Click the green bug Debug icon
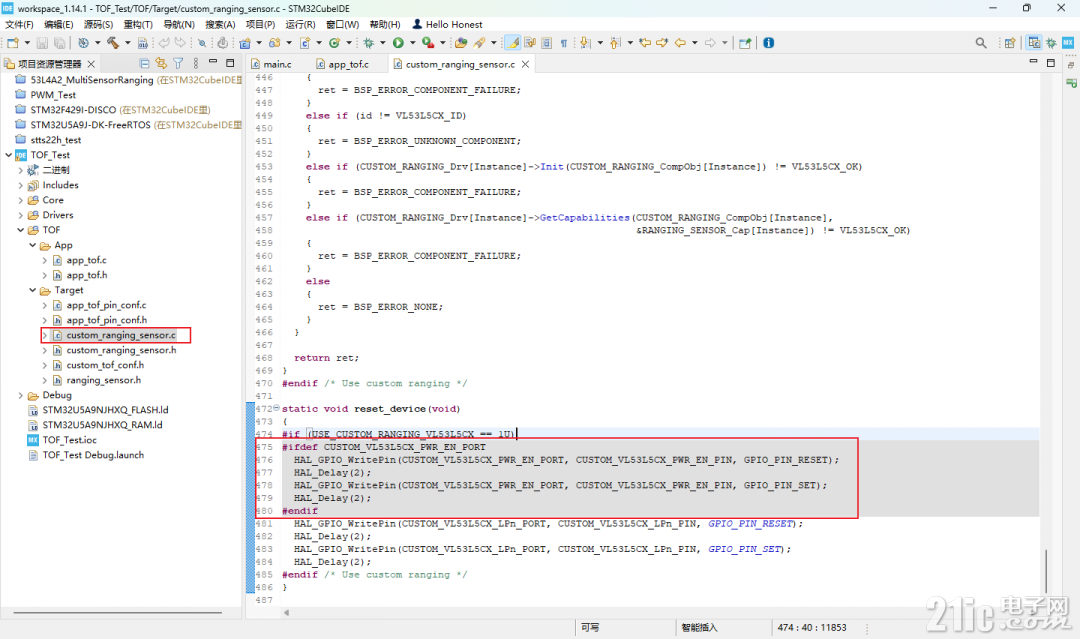1080x639 pixels. click(x=368, y=43)
